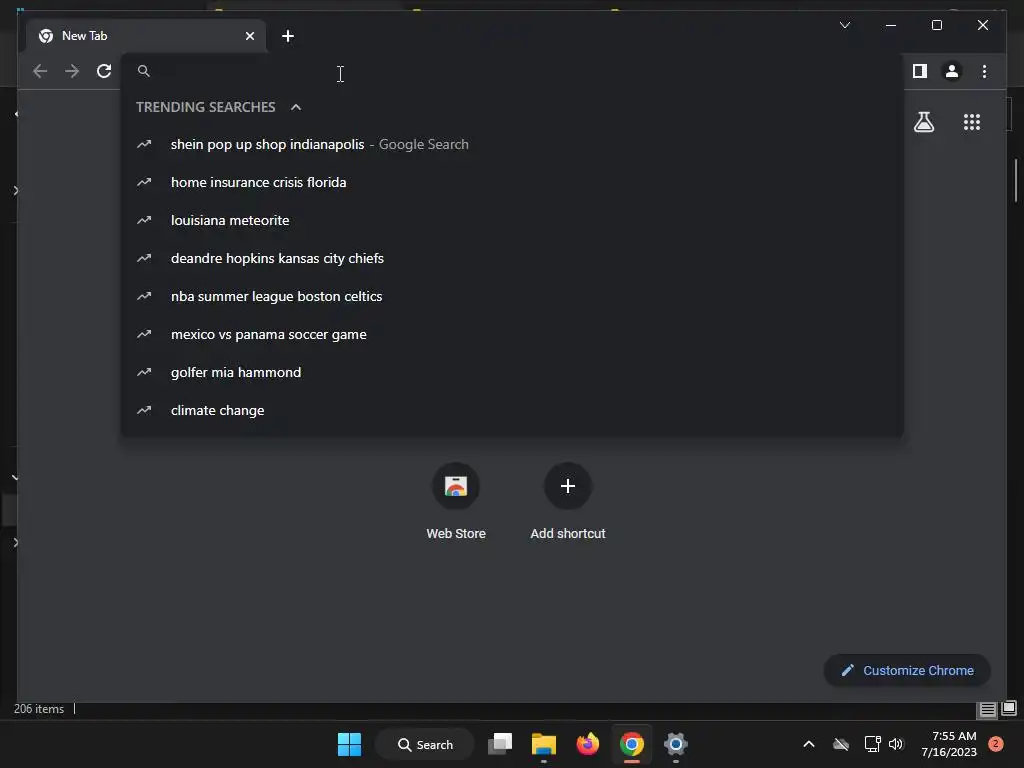Select suggestion home insurance crisis florida
Viewport: 1024px width, 768px height.
[512, 182]
